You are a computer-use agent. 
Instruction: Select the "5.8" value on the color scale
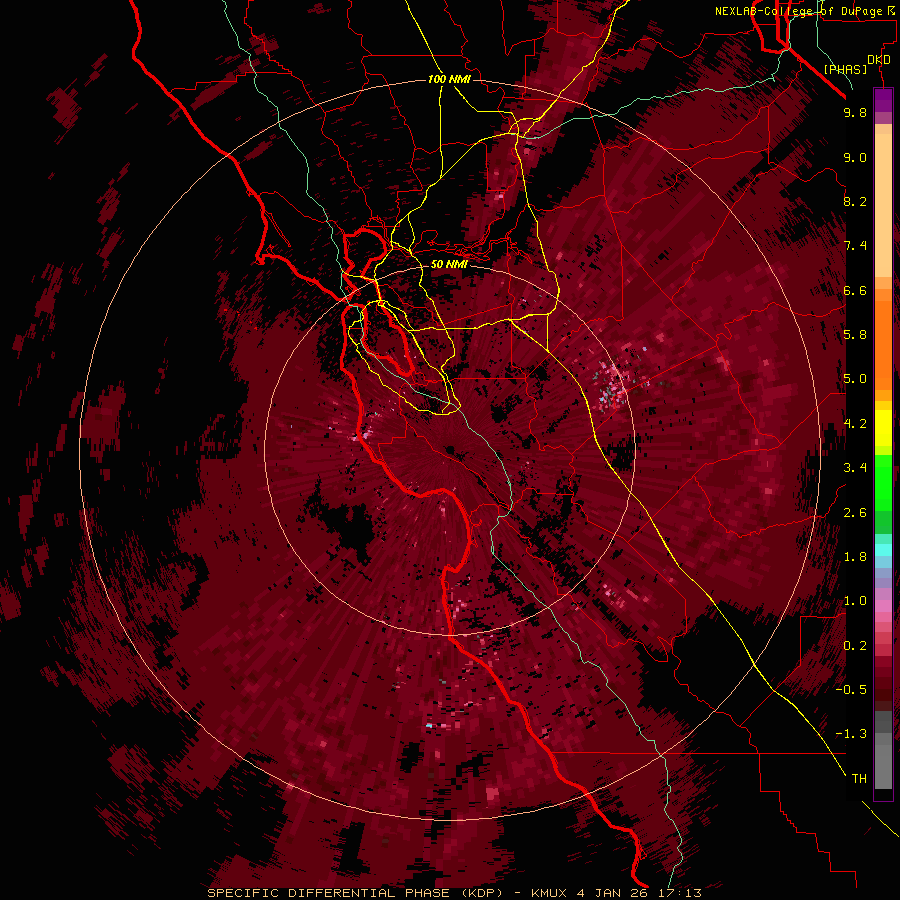[x=855, y=335]
